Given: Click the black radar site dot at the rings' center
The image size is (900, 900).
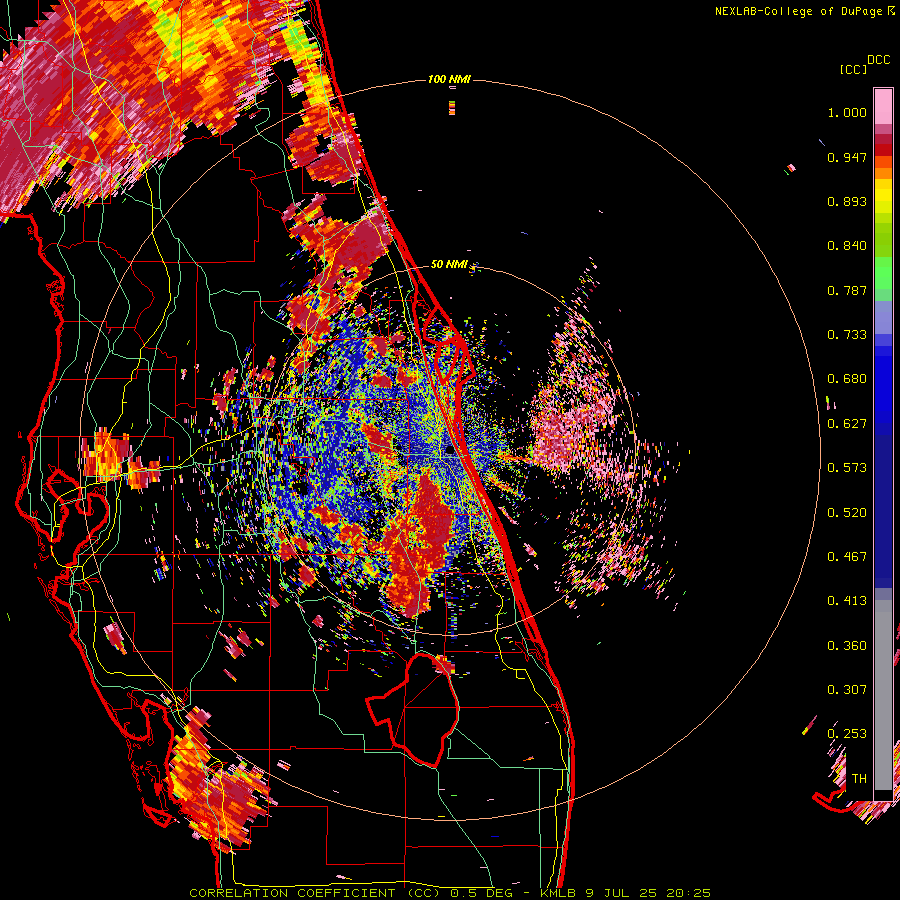Looking at the screenshot, I should (x=450, y=450).
